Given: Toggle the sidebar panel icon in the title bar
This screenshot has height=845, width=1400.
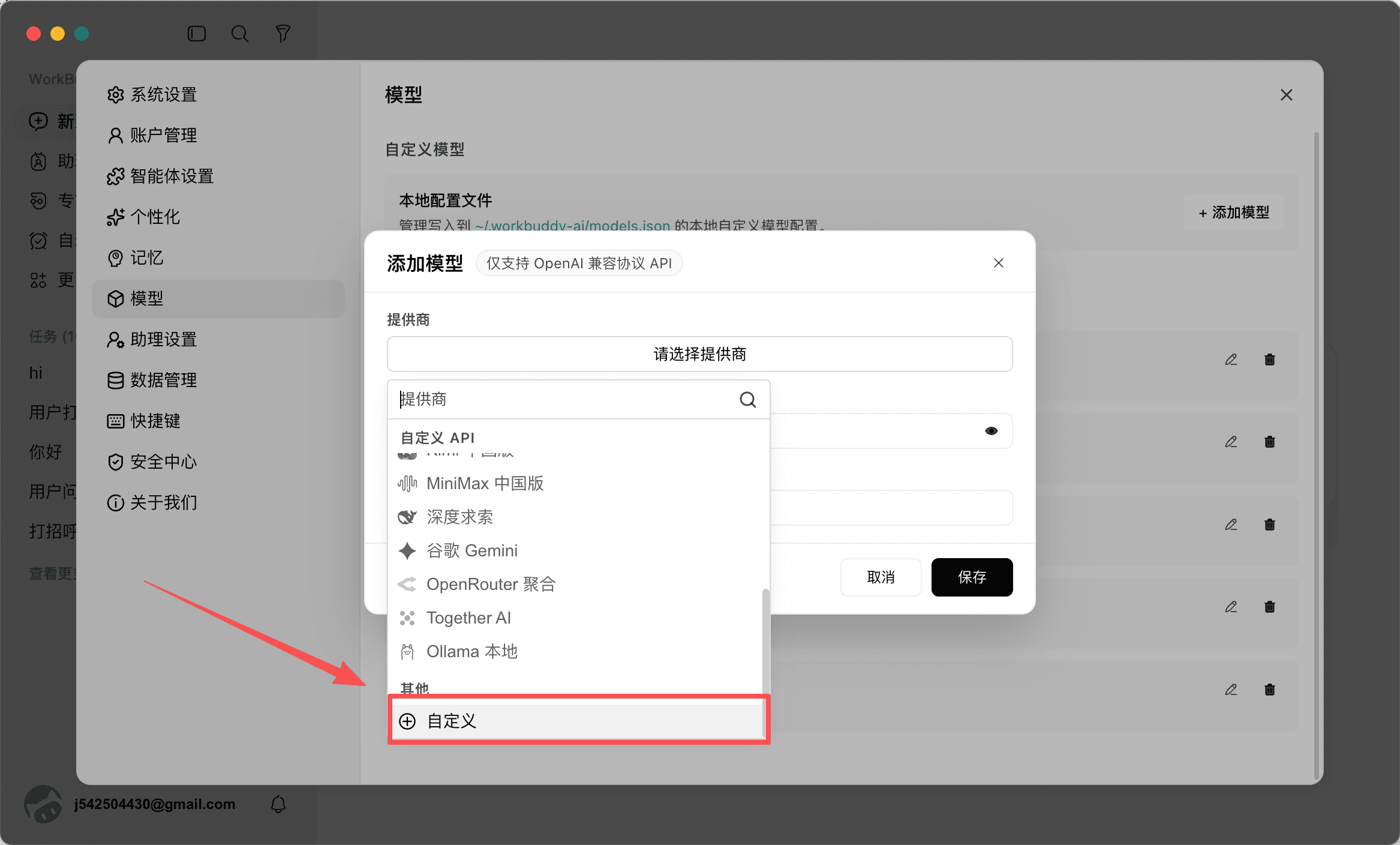Looking at the screenshot, I should [x=197, y=34].
